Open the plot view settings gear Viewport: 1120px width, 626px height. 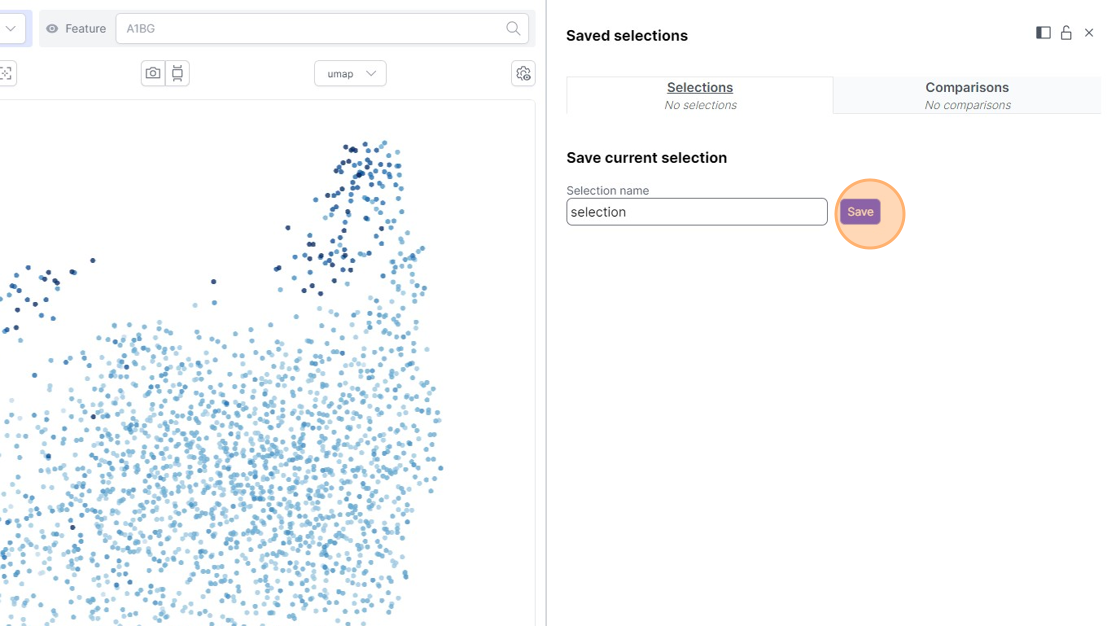click(523, 73)
